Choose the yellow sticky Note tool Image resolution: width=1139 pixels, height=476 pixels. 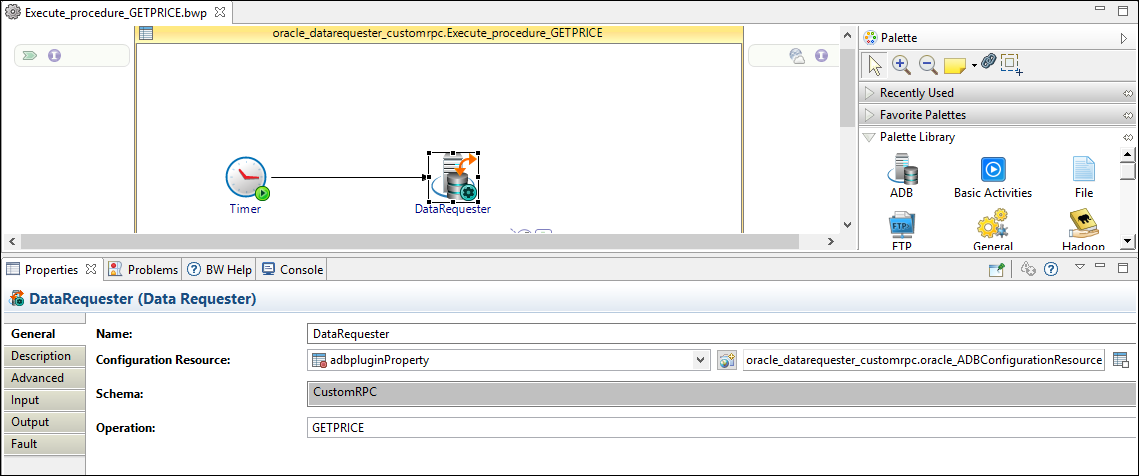pos(954,66)
